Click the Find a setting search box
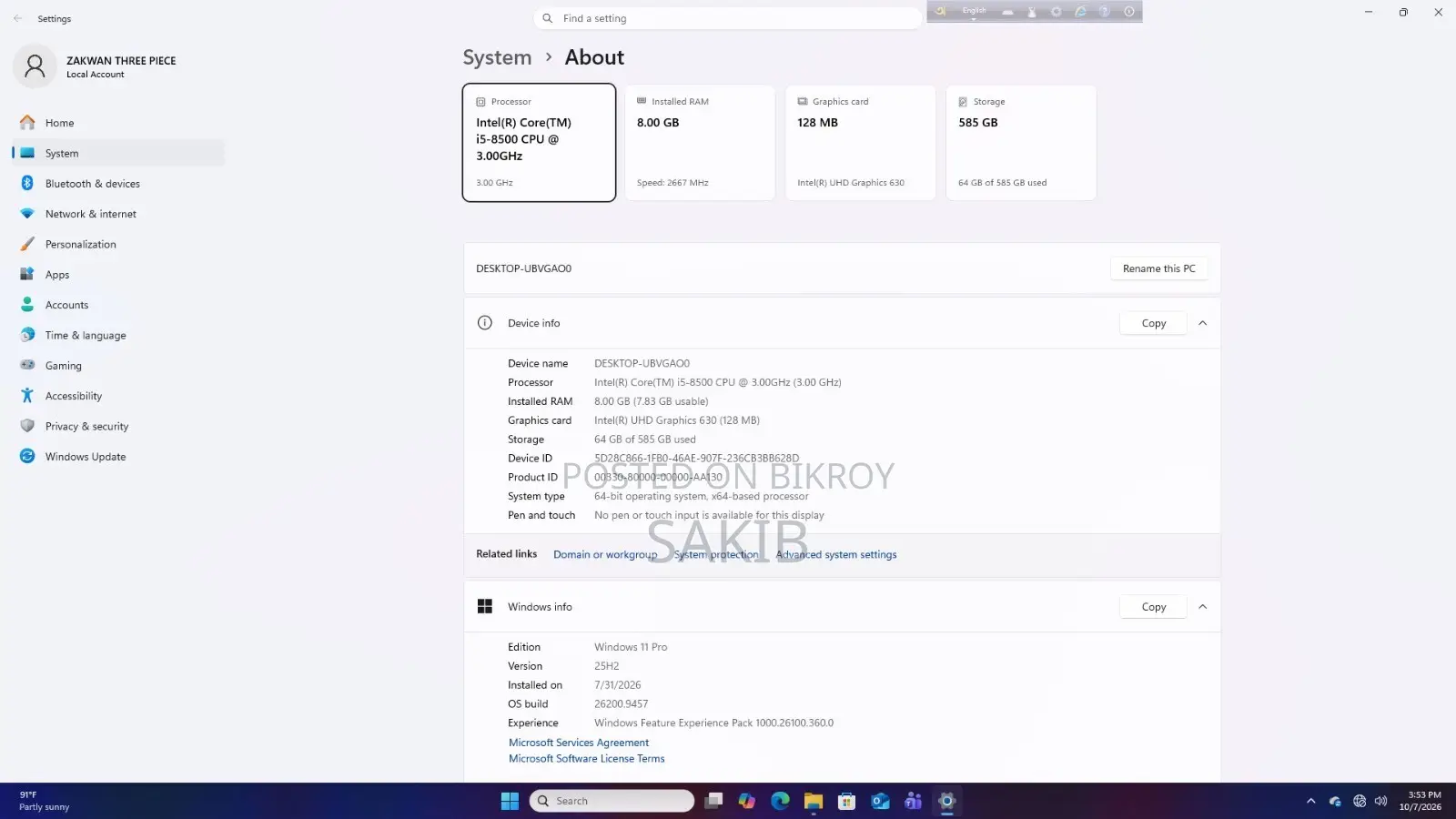Screen dimensions: 1456x819 728,18
